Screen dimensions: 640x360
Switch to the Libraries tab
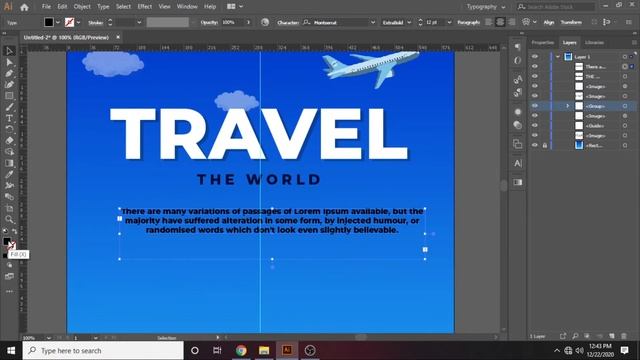click(594, 42)
